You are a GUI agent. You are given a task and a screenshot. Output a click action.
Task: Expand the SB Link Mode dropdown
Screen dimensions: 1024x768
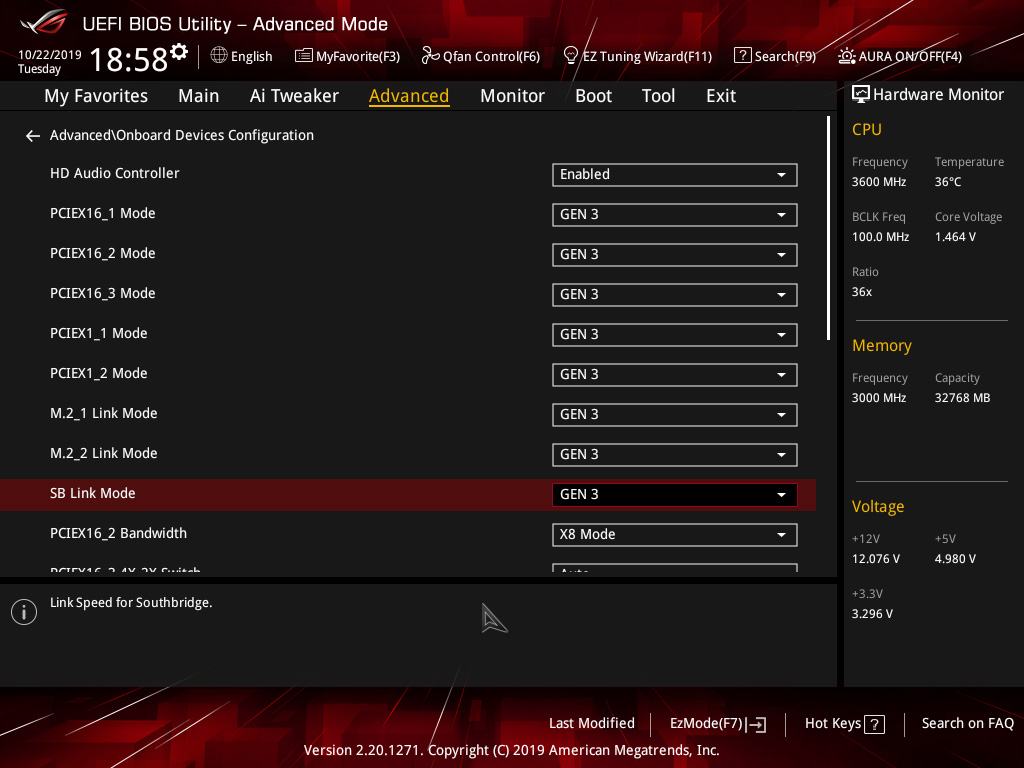coord(675,494)
